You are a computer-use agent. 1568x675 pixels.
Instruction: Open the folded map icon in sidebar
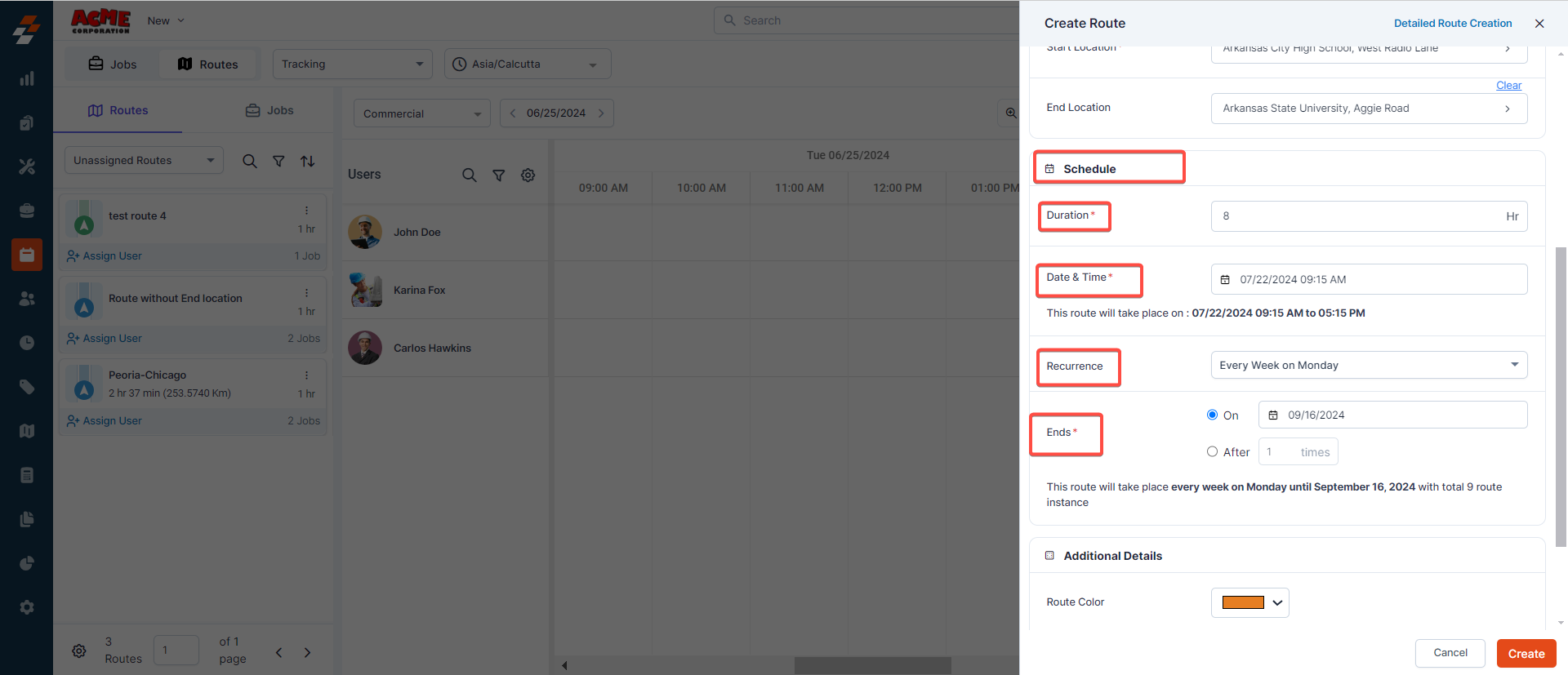click(x=27, y=431)
